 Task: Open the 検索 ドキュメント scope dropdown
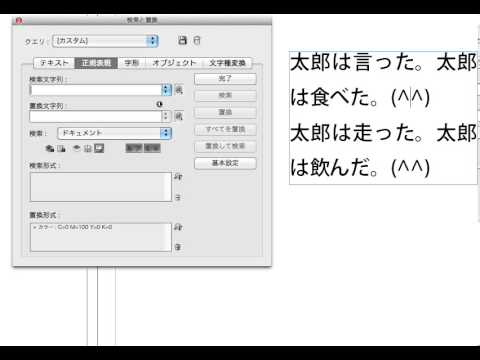[115, 133]
